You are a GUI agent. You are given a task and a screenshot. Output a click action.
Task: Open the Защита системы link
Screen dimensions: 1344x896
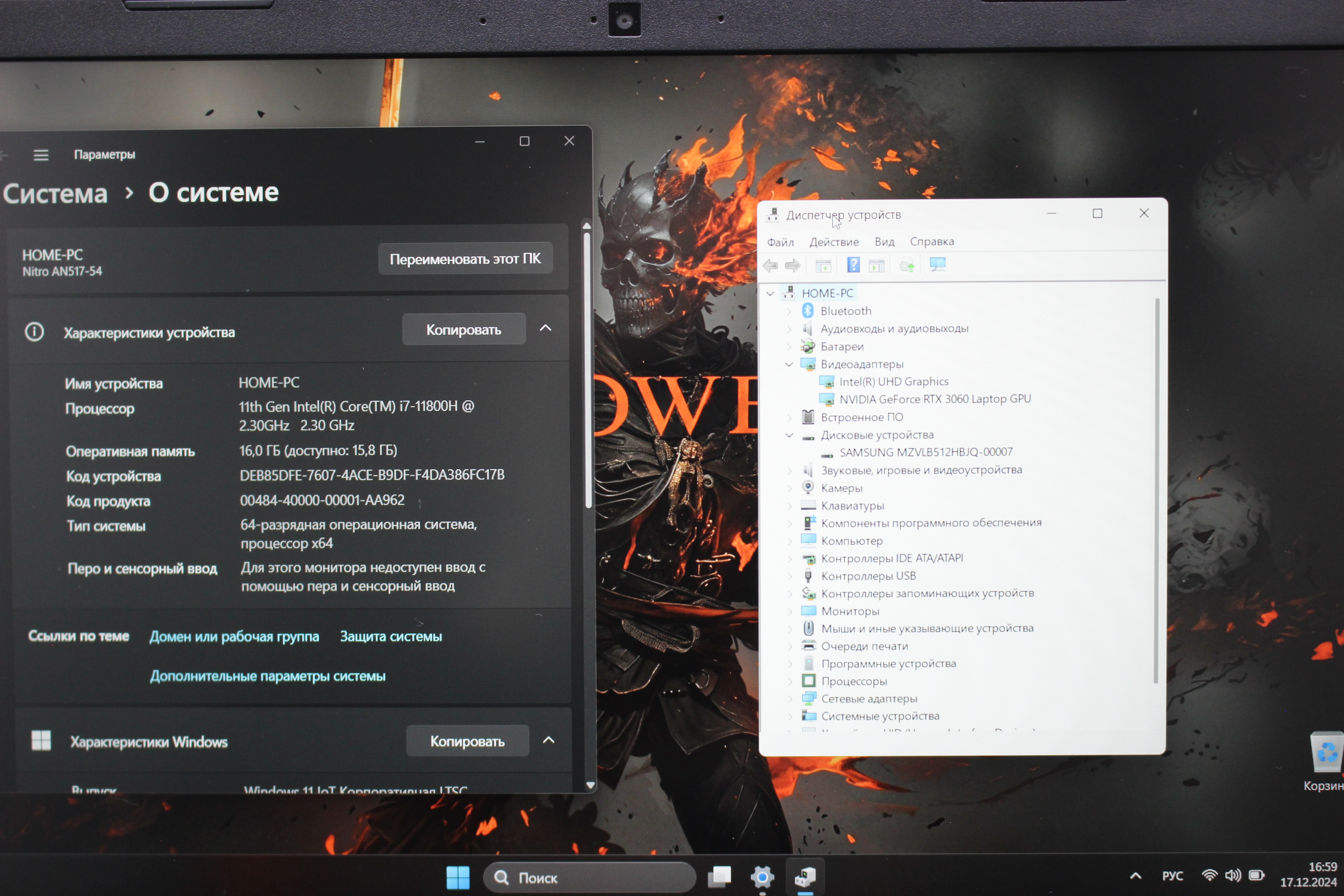coord(391,636)
